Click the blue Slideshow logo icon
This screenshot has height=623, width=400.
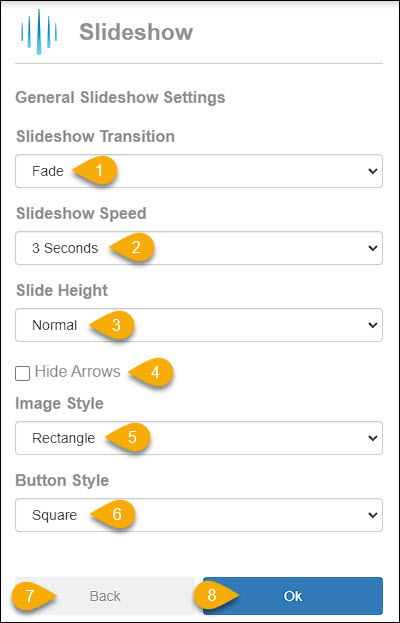39,32
